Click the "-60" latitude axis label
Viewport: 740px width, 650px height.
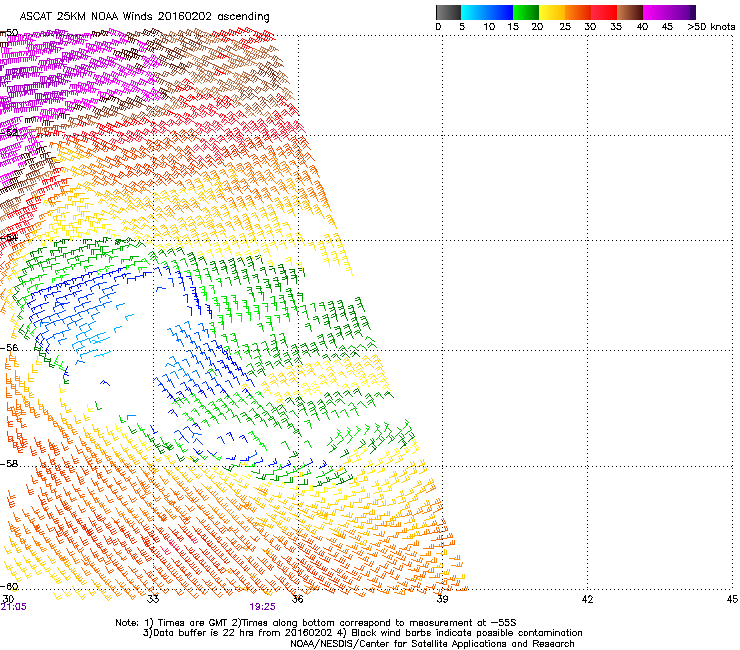pyautogui.click(x=9, y=587)
